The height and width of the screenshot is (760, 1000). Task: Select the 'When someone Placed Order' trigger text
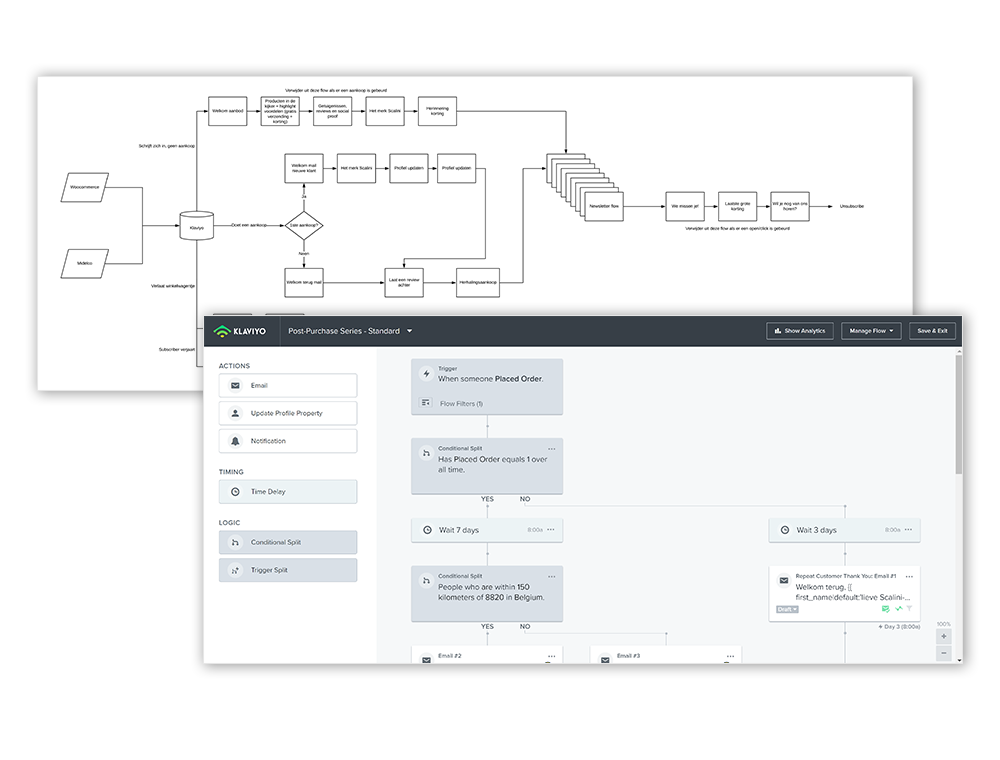tap(490, 379)
